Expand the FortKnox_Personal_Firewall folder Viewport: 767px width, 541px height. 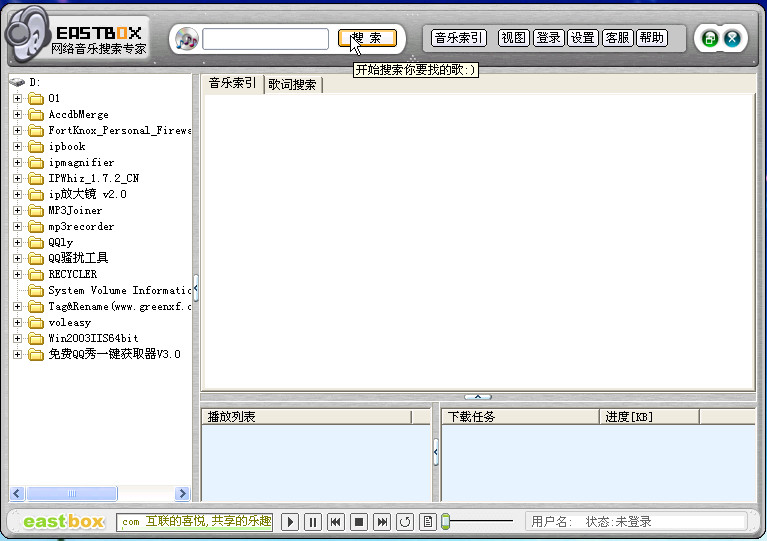[18, 131]
